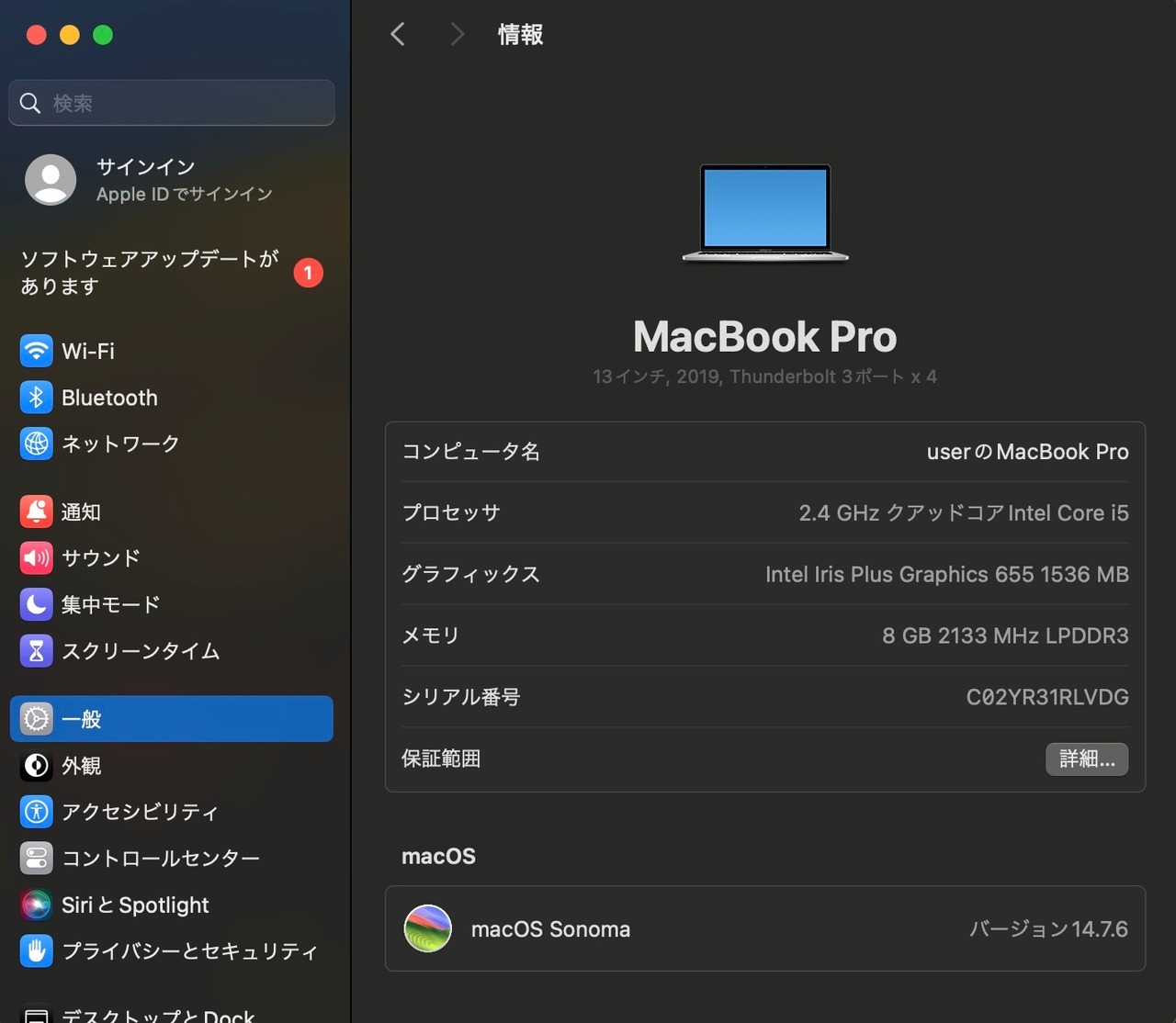1176x1023 pixels.
Task: Open コントロールセンター settings pane
Action: point(172,858)
